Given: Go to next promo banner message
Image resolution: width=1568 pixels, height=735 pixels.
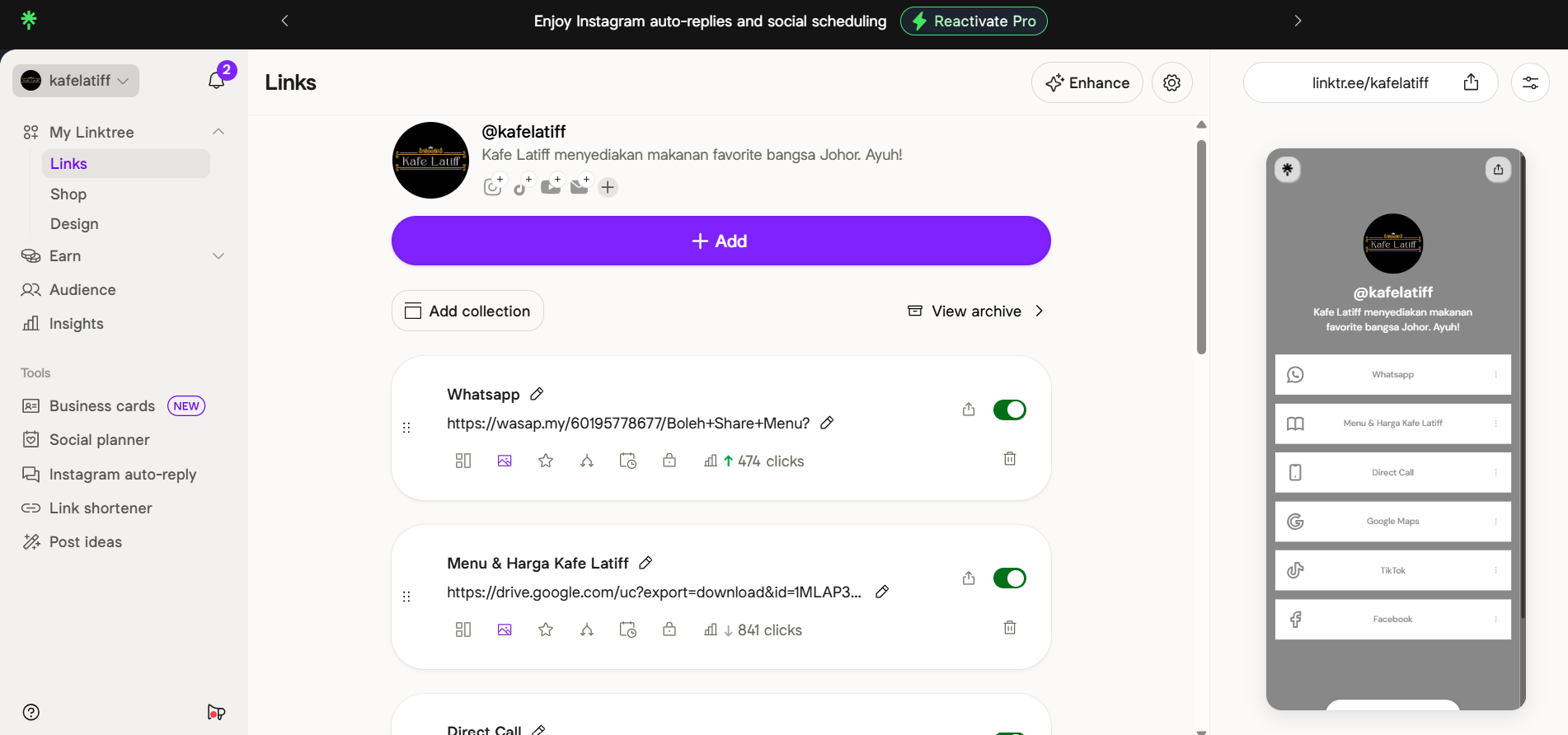Looking at the screenshot, I should point(1298,21).
